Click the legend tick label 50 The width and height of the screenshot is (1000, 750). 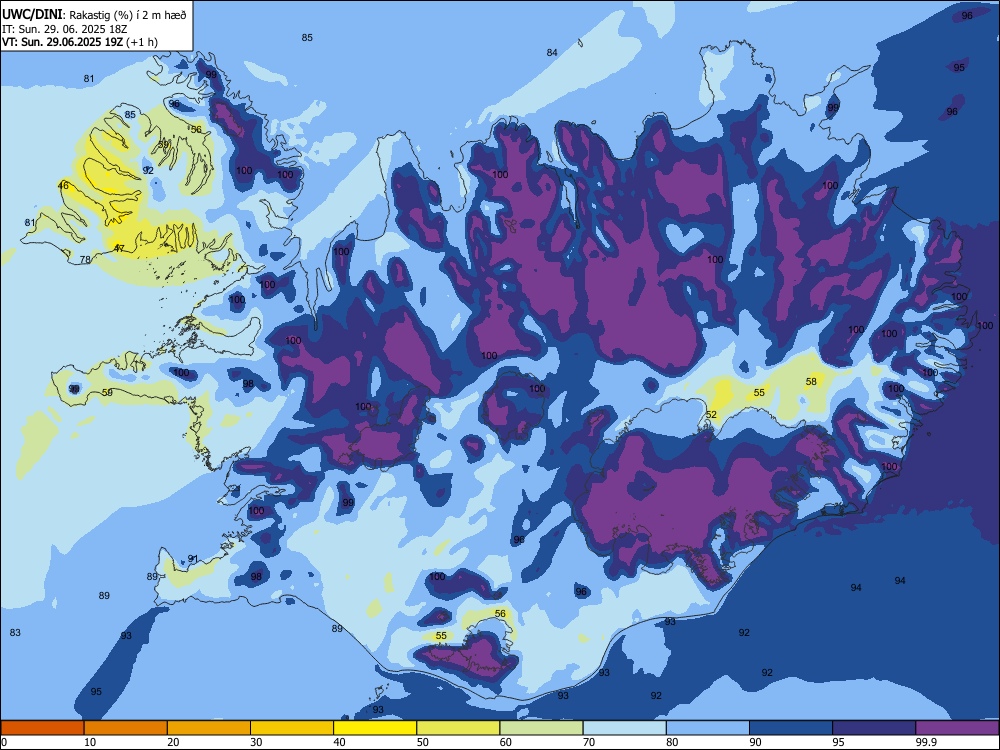423,742
